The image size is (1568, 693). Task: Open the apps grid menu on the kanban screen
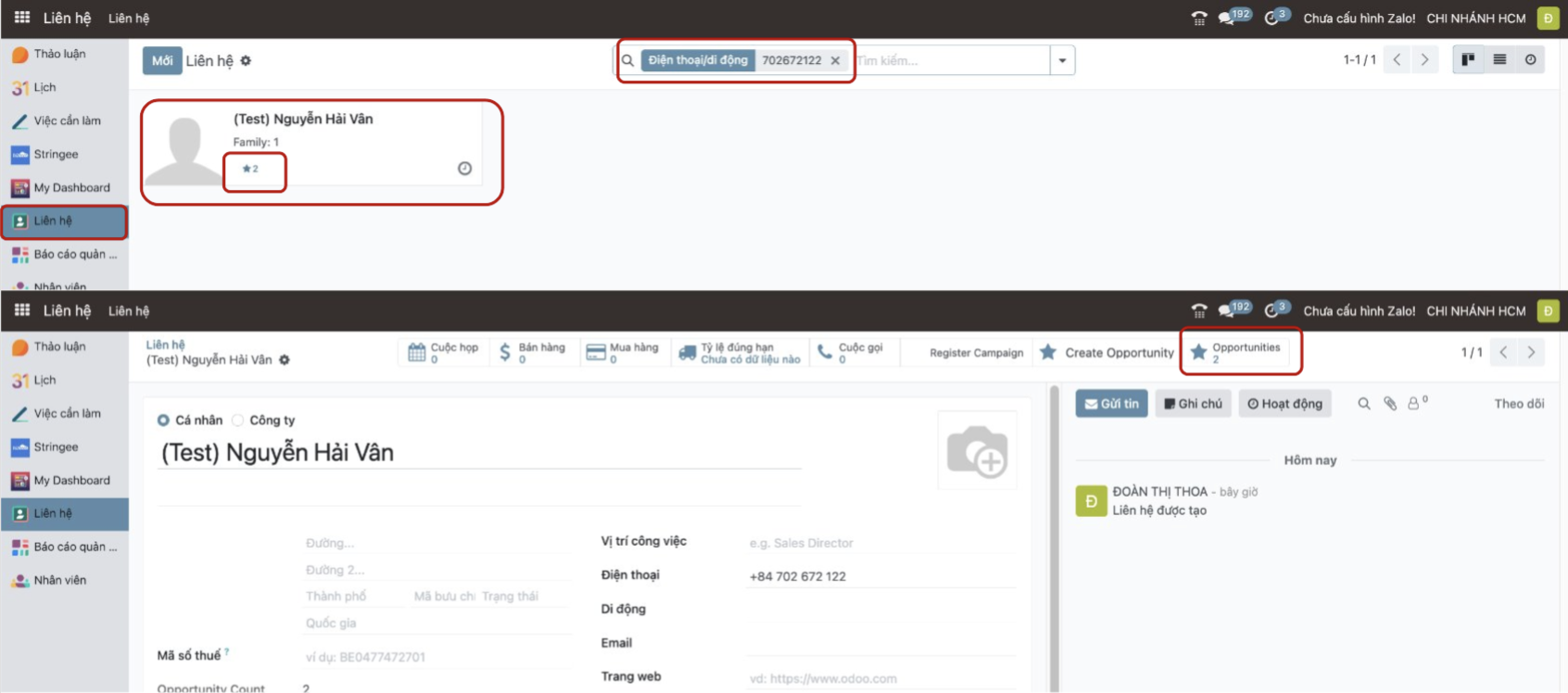click(22, 18)
